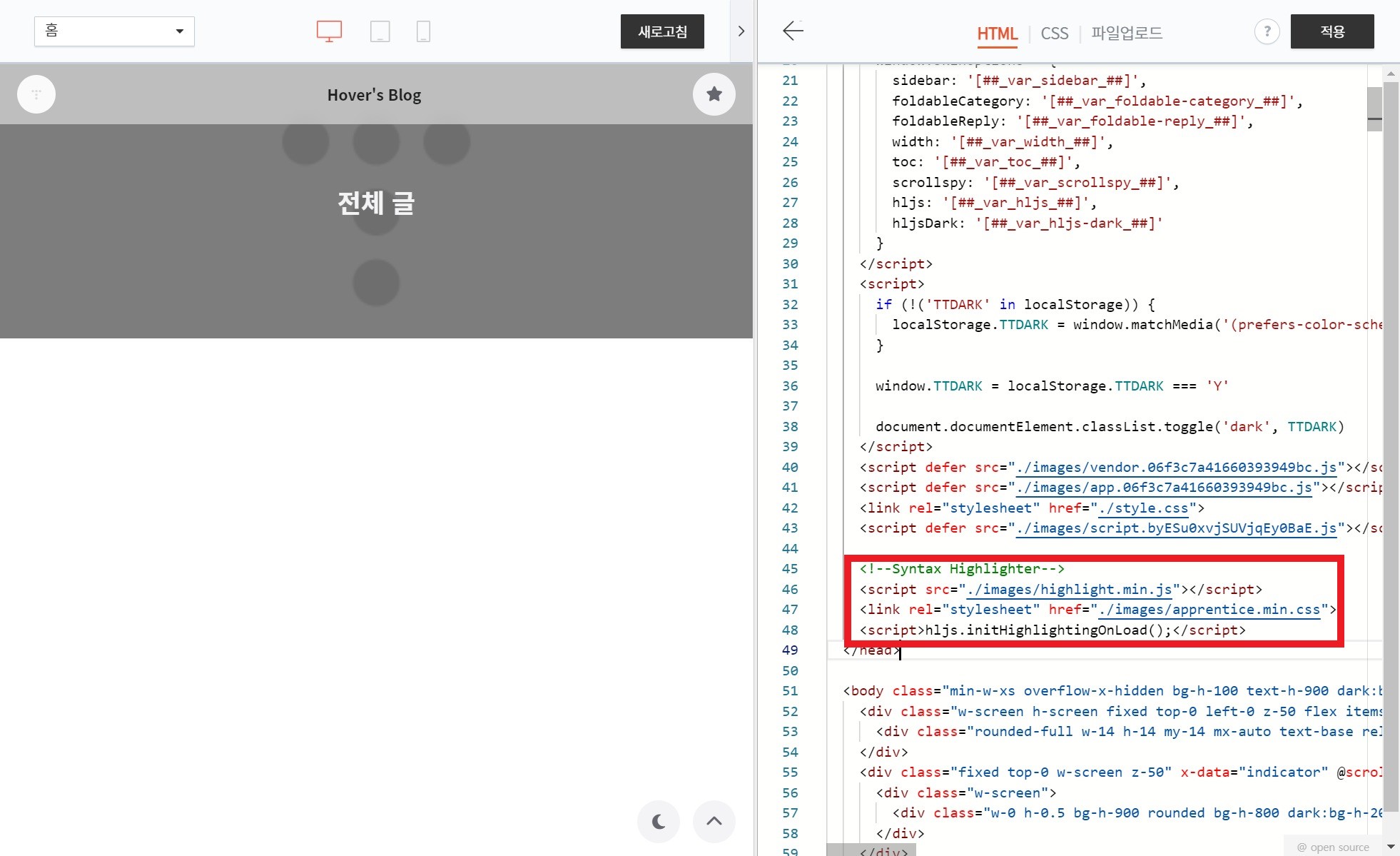
Task: Switch to mobile preview mode icon
Action: [423, 31]
